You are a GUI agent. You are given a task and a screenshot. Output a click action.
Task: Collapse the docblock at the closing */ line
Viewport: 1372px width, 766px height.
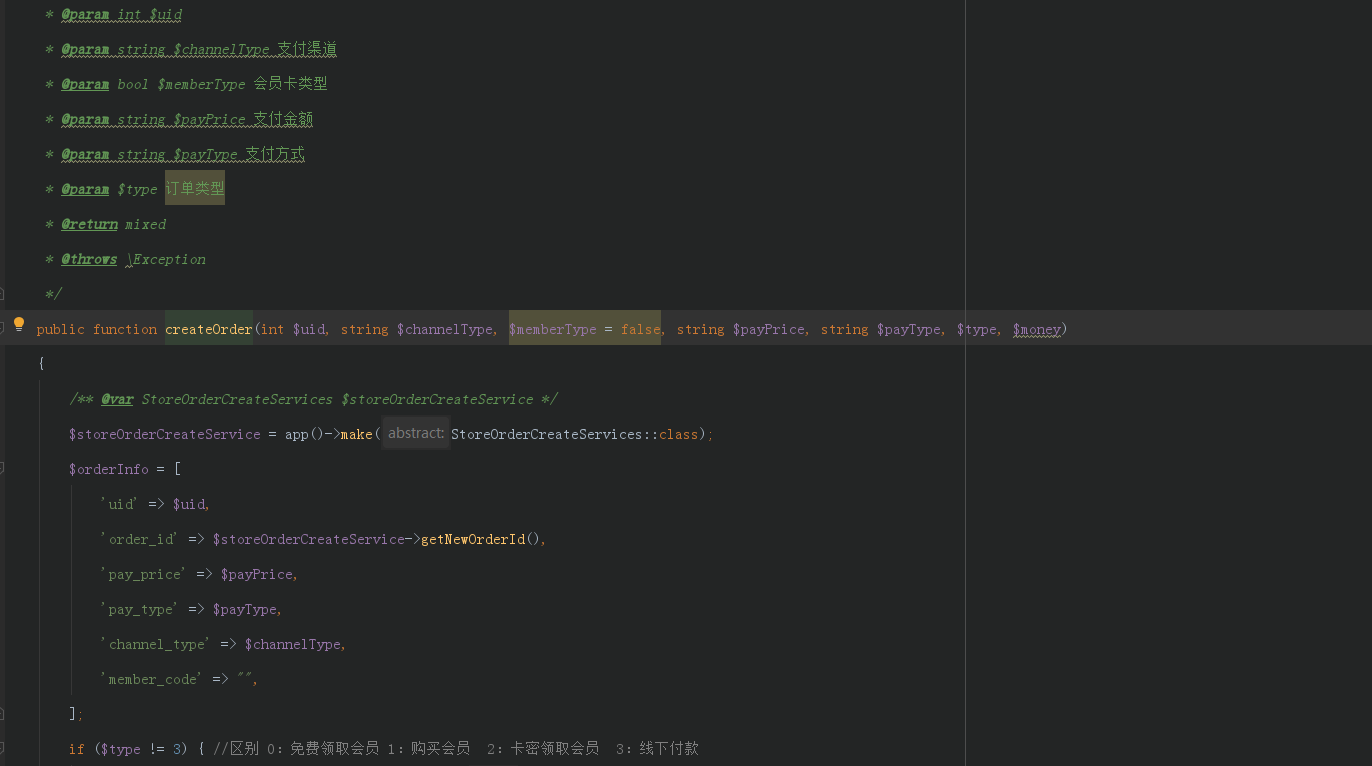[x=1, y=294]
